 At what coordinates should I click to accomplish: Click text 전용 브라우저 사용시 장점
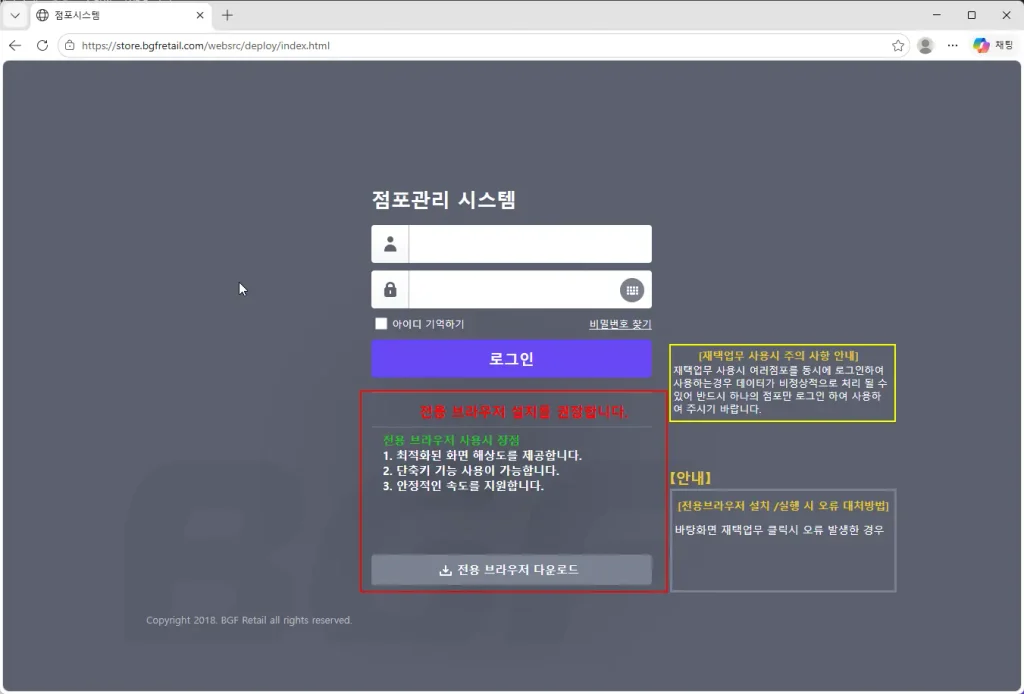pyautogui.click(x=451, y=440)
